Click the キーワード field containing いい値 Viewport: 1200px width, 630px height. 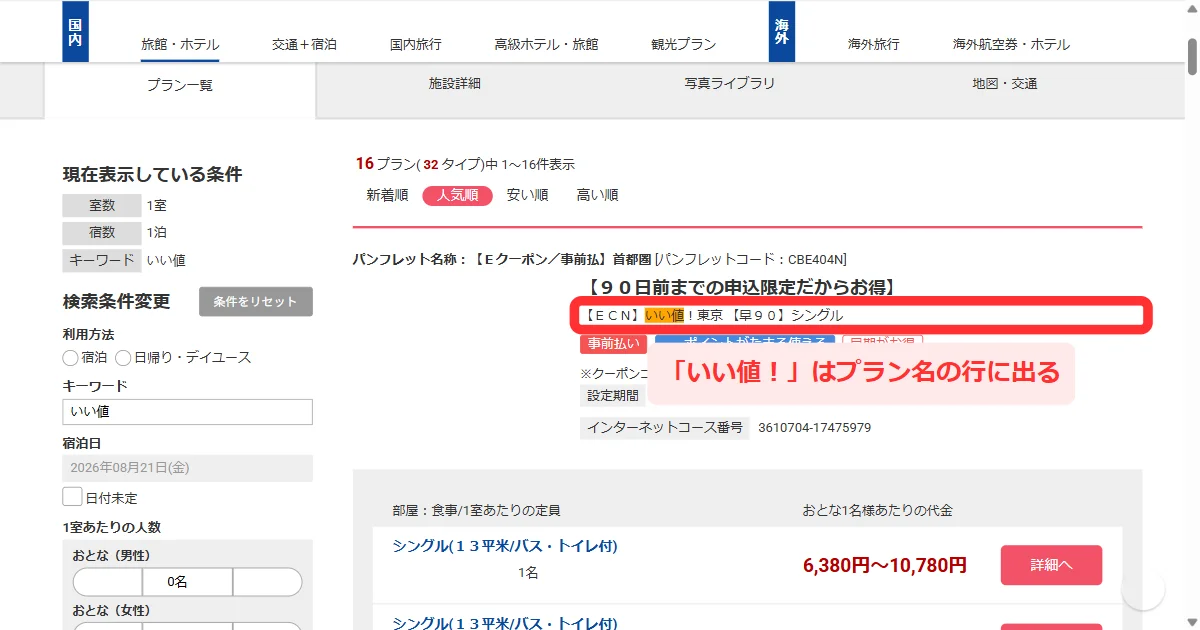(187, 412)
